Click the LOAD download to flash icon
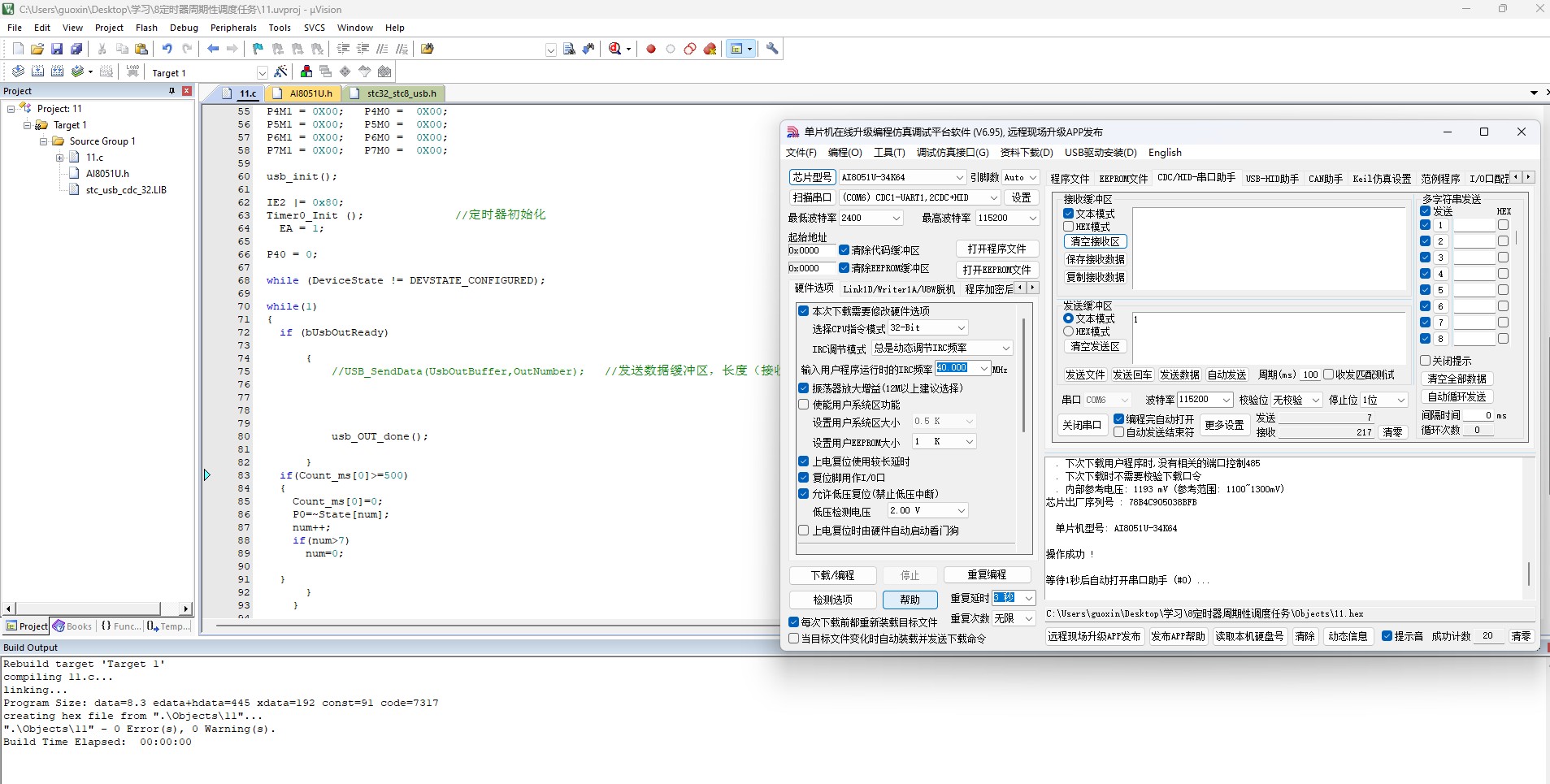Screen dimensions: 1550x784 [132, 71]
